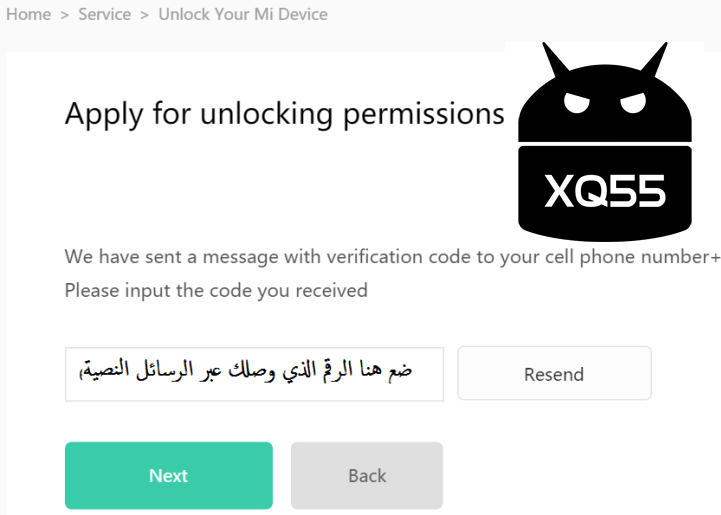This screenshot has width=721, height=515.
Task: Go to Home via the breadcrumb
Action: 28,15
